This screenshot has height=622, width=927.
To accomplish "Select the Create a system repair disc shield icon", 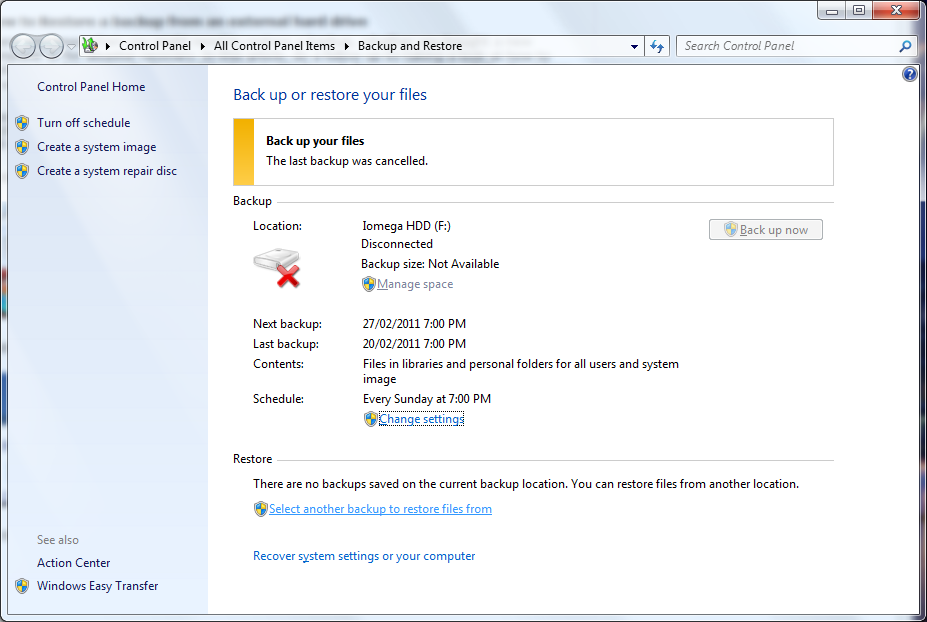I will coord(22,170).
